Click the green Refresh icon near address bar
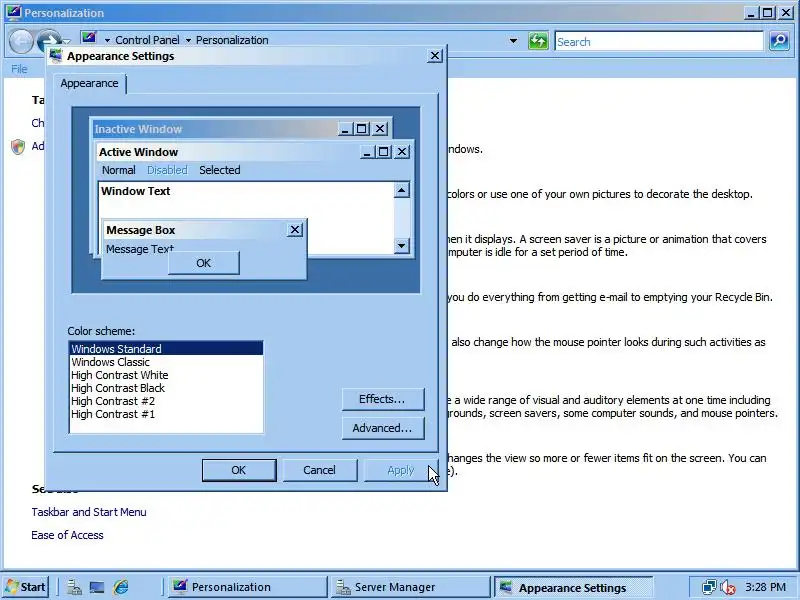The image size is (800, 600). pyautogui.click(x=538, y=41)
